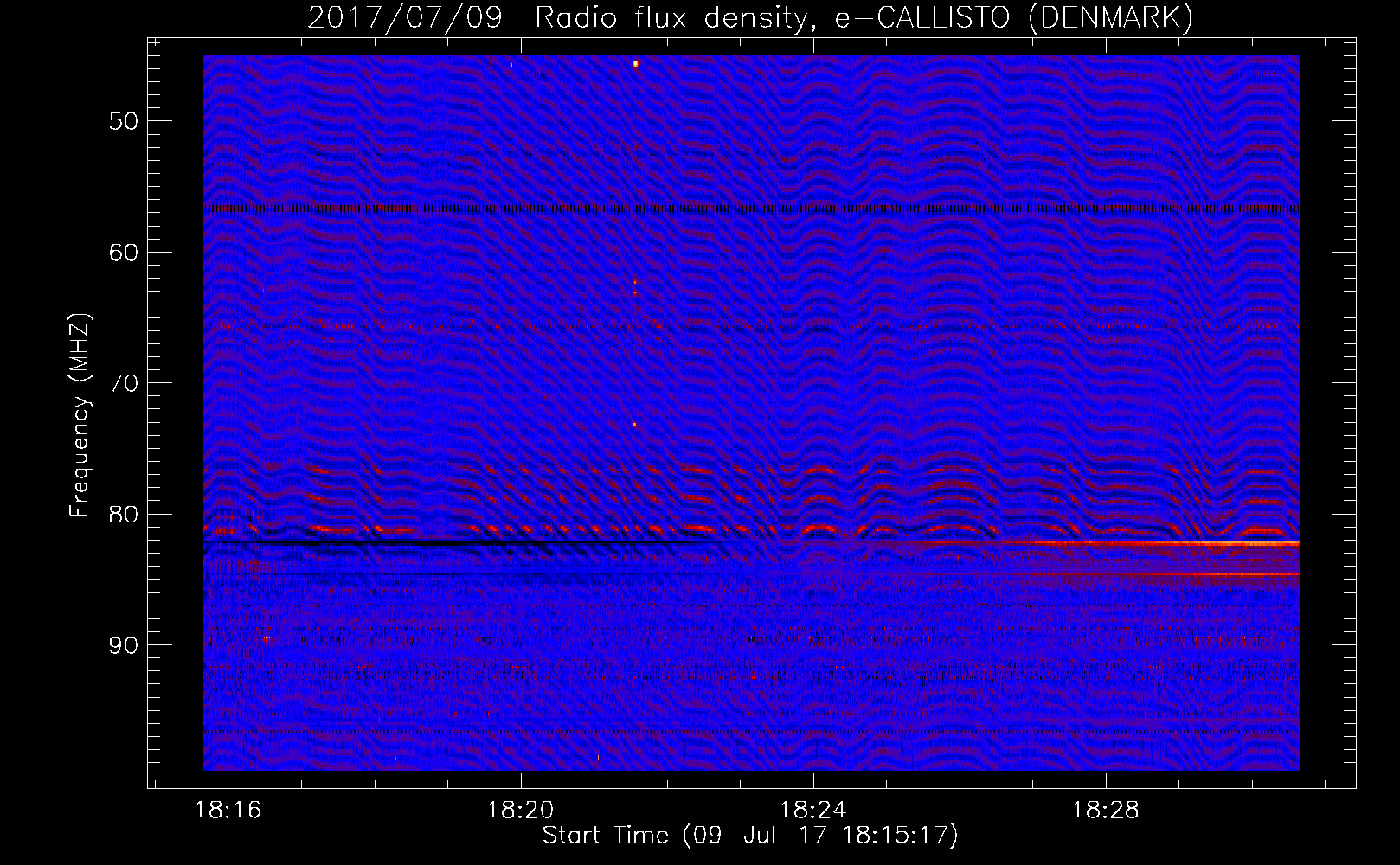Click the plot title 'Radio flux density, e-CALLISTO (DENMARK)'
This screenshot has height=865, width=1400.
pyautogui.click(x=864, y=17)
